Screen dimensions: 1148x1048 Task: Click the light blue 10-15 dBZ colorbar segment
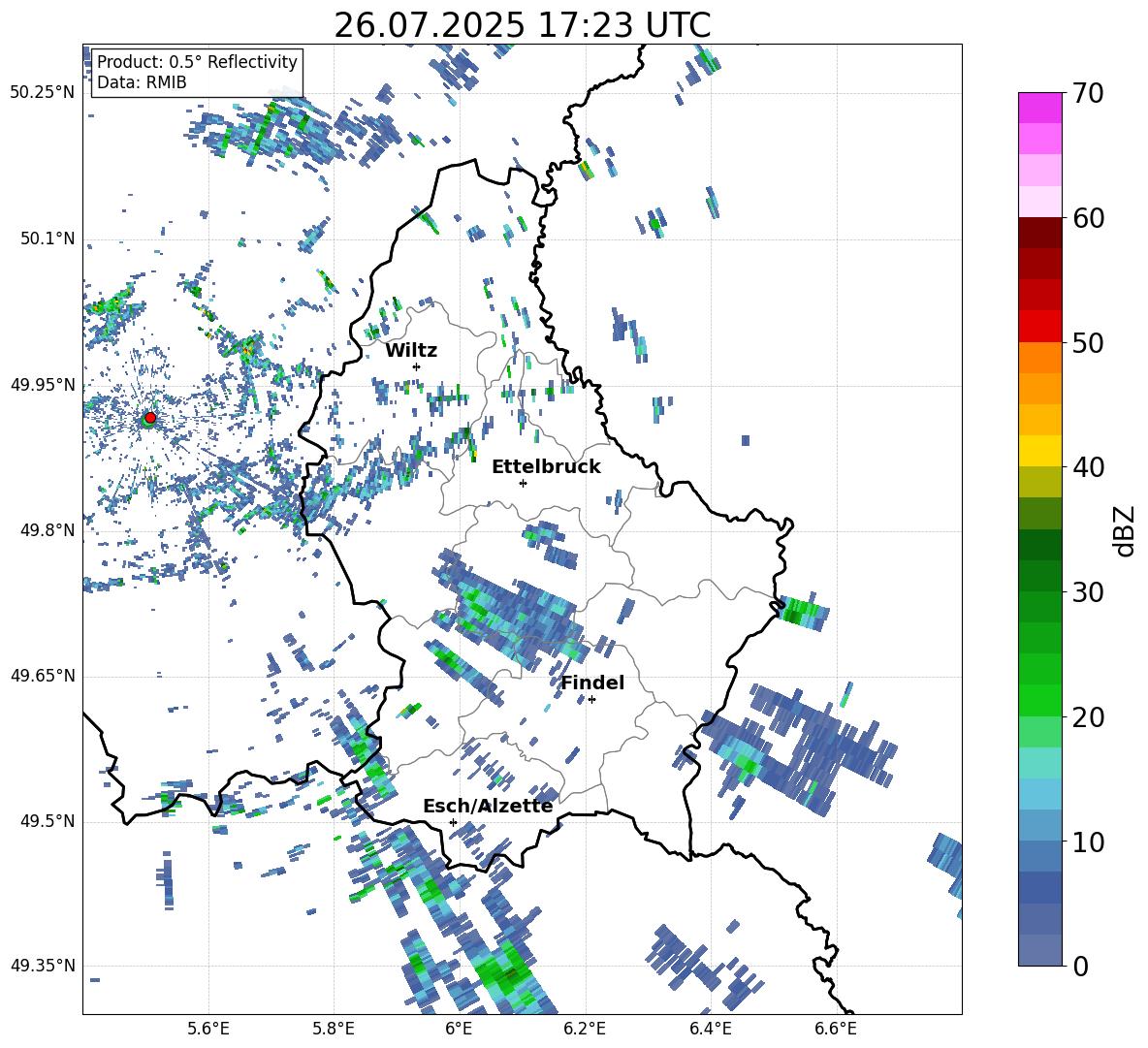[1039, 794]
